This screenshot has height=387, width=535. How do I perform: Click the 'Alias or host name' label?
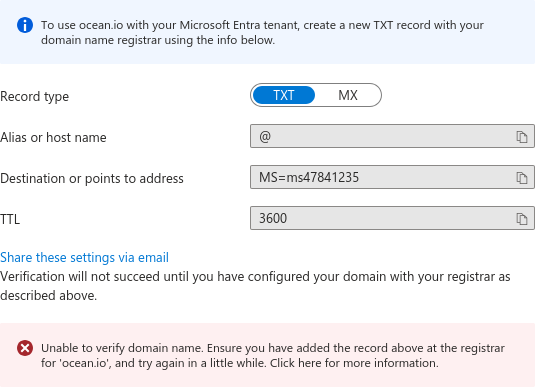pos(53,137)
